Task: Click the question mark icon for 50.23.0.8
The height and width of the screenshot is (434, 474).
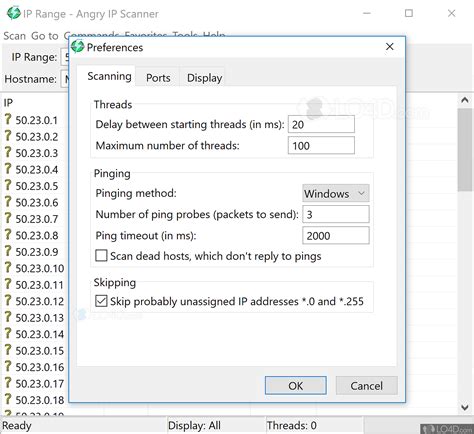Action: click(x=8, y=235)
